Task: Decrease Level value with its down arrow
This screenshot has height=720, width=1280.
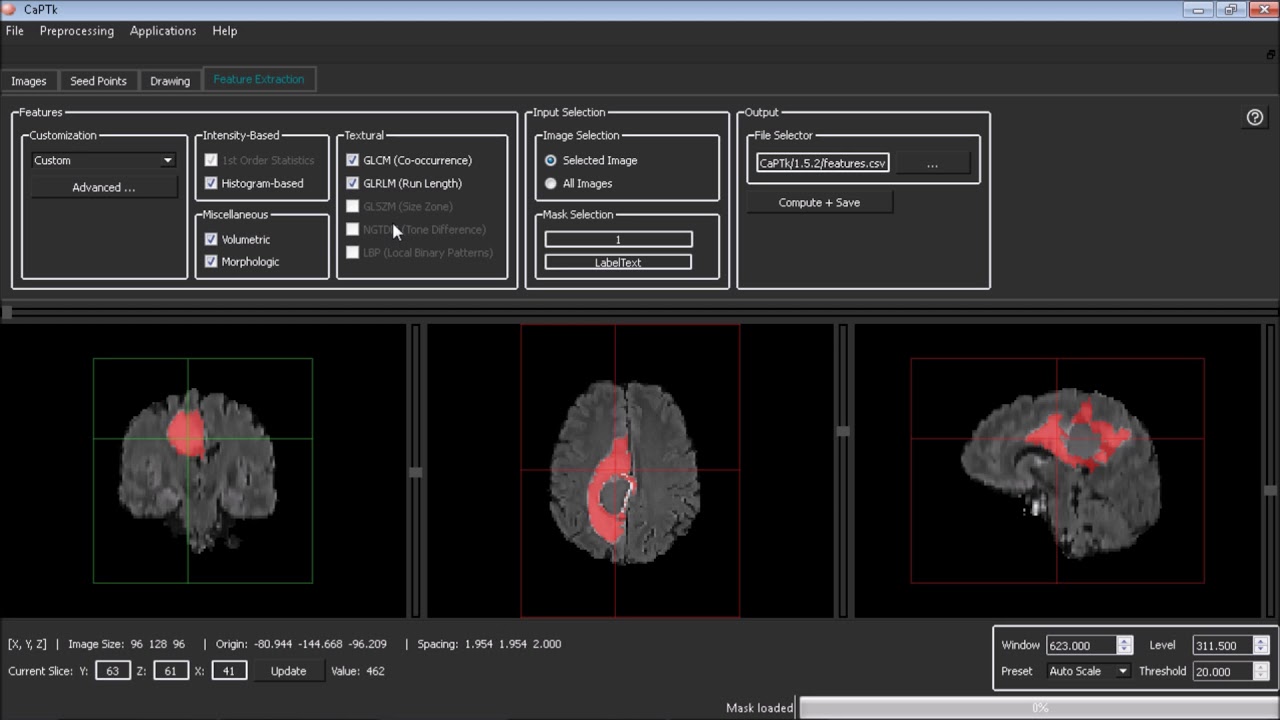Action: point(1261,650)
